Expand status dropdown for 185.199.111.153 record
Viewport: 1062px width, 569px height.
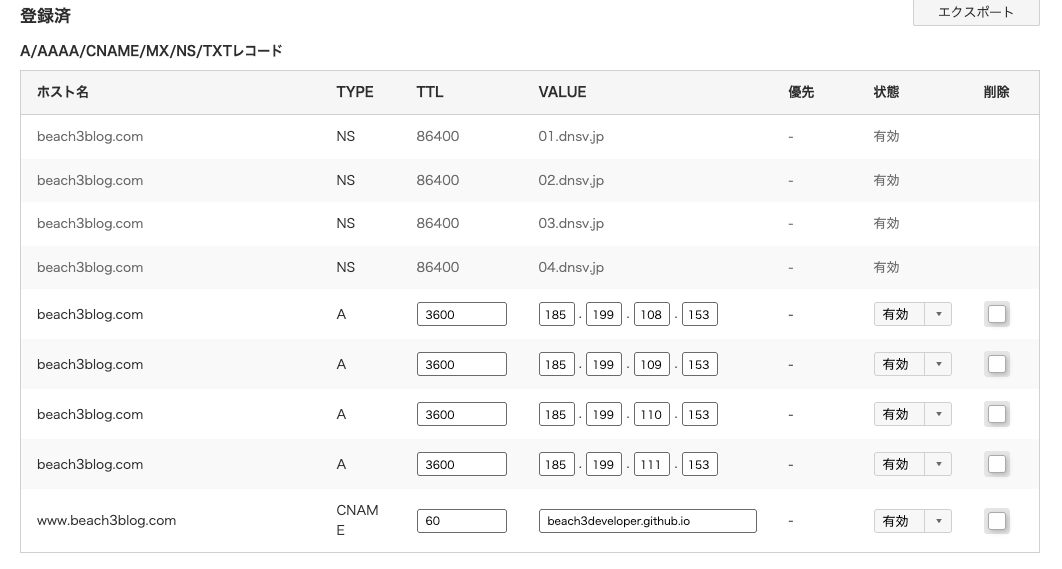click(912, 464)
